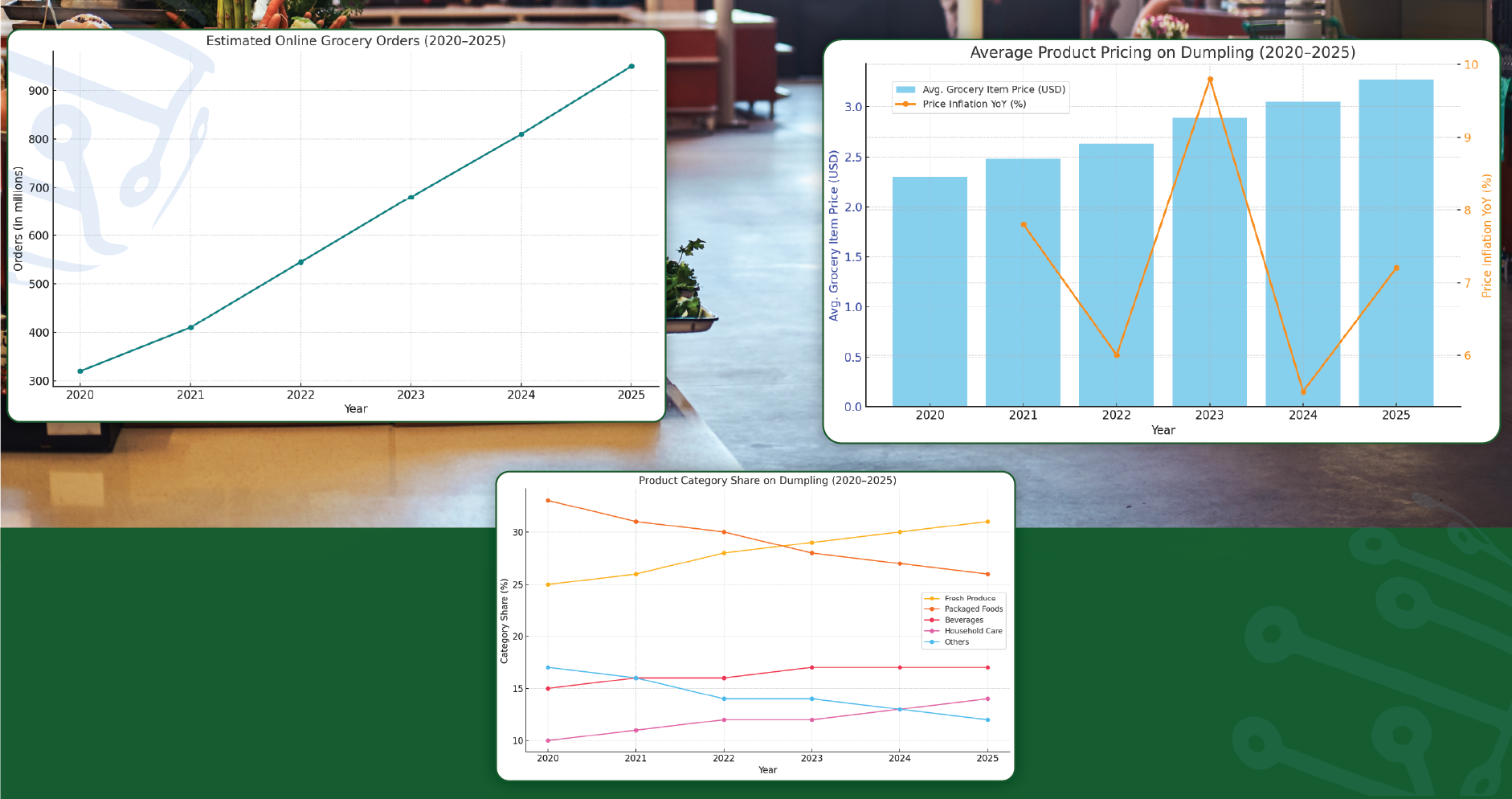
Task: Click the Product Category Share chart title
Action: click(766, 480)
